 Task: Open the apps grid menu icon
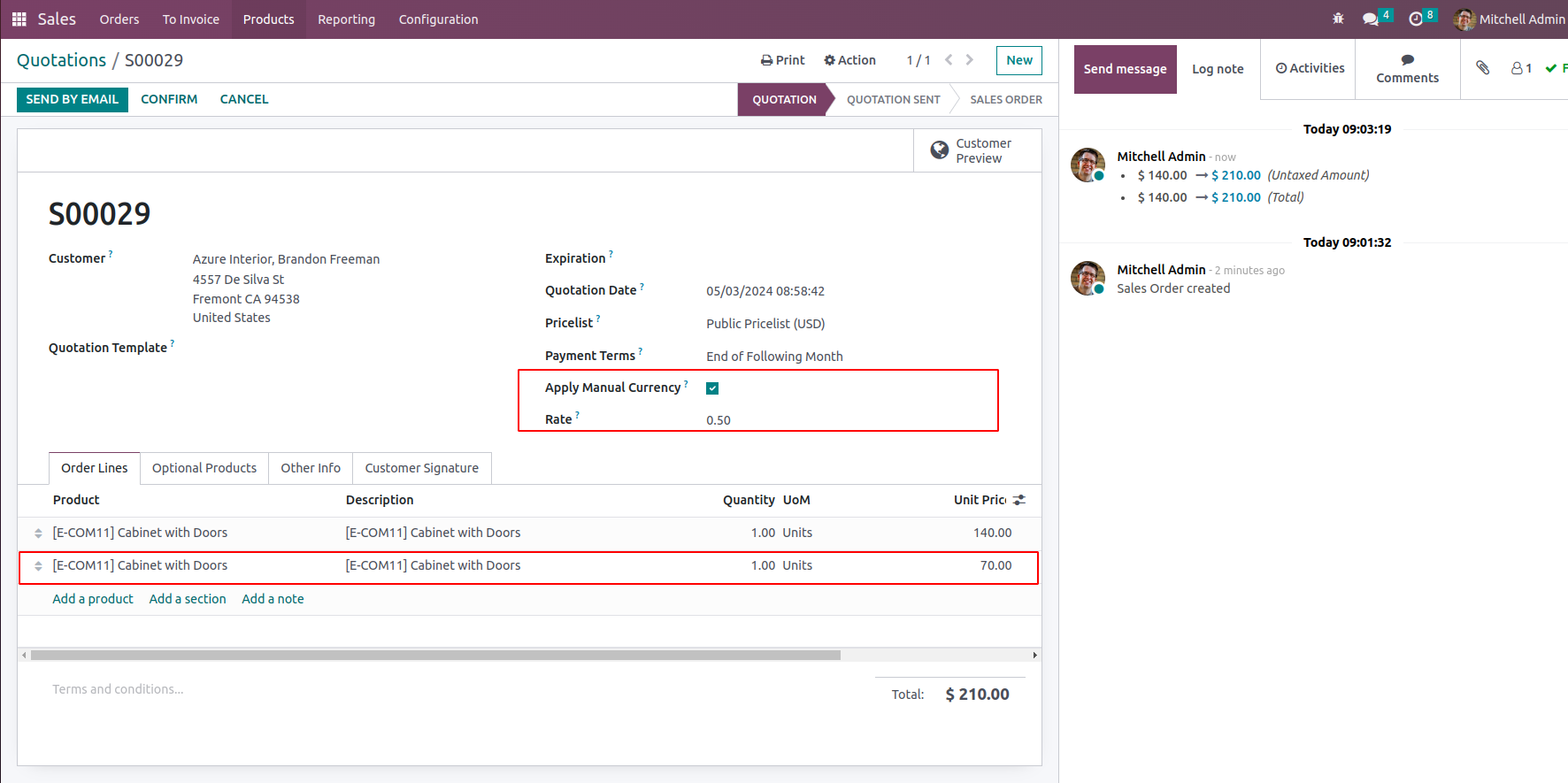pos(19,19)
